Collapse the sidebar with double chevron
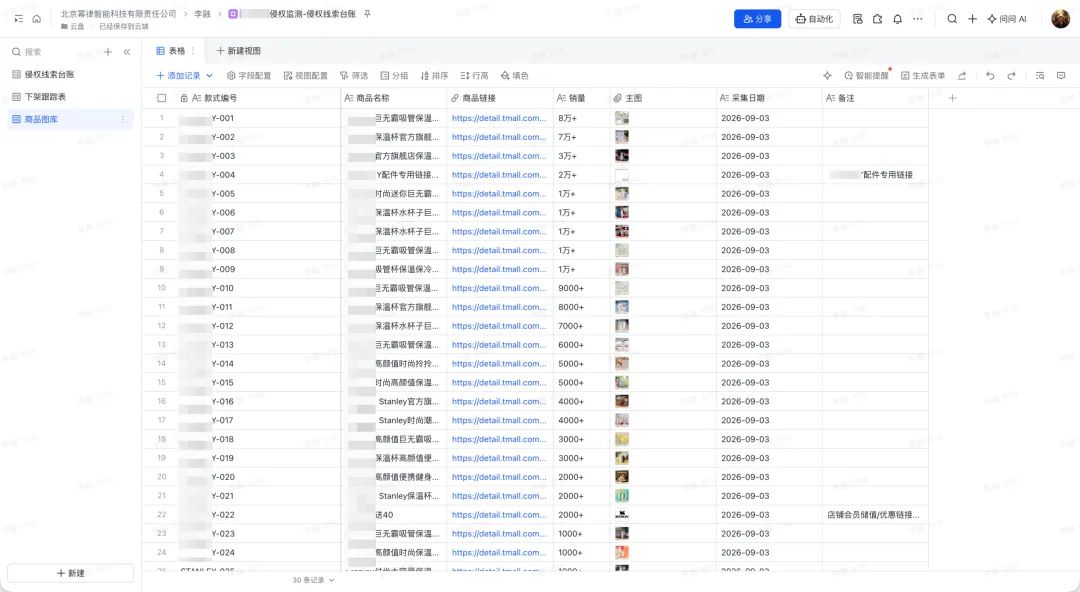This screenshot has width=1080, height=592. 127,52
